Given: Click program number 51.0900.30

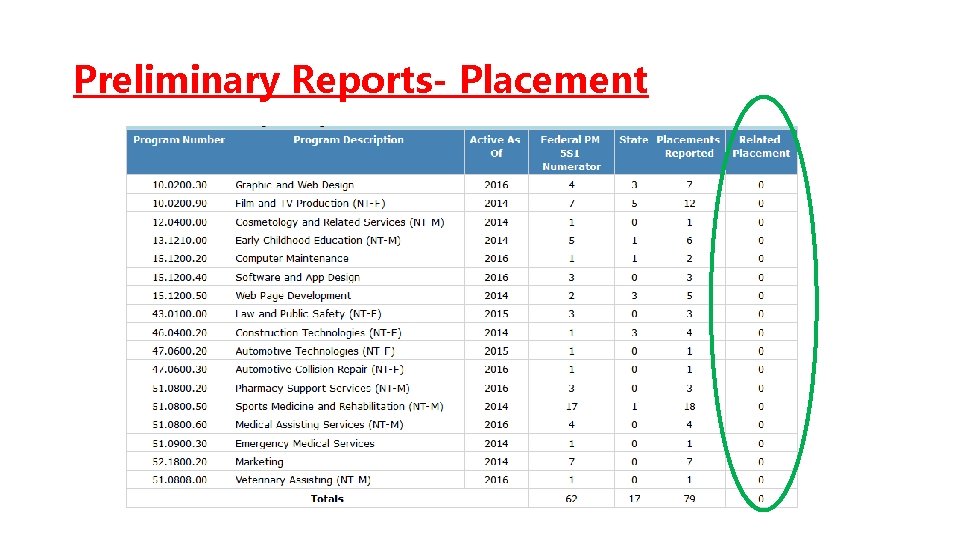Looking at the screenshot, I should 179,443.
